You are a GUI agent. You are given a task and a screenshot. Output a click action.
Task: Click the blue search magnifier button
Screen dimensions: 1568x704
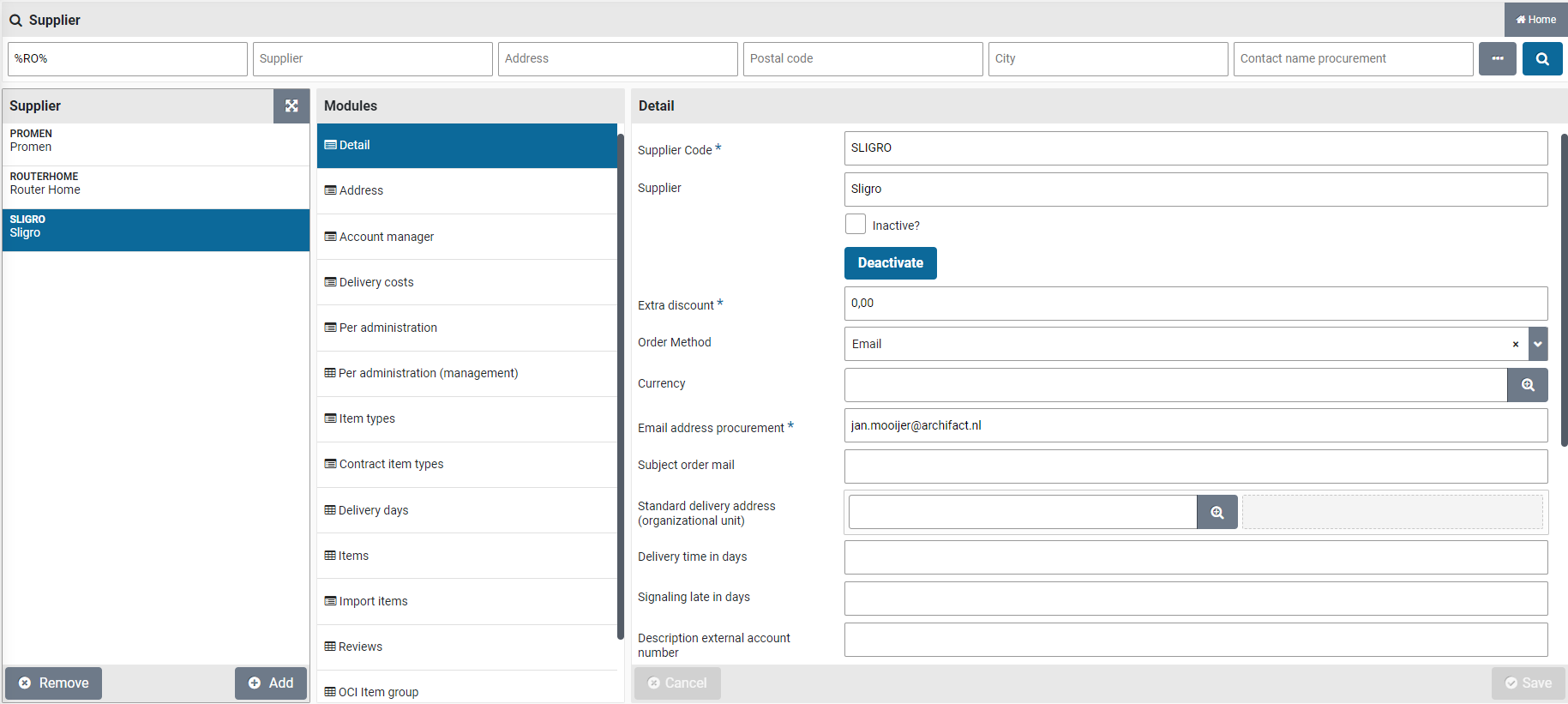1541,59
